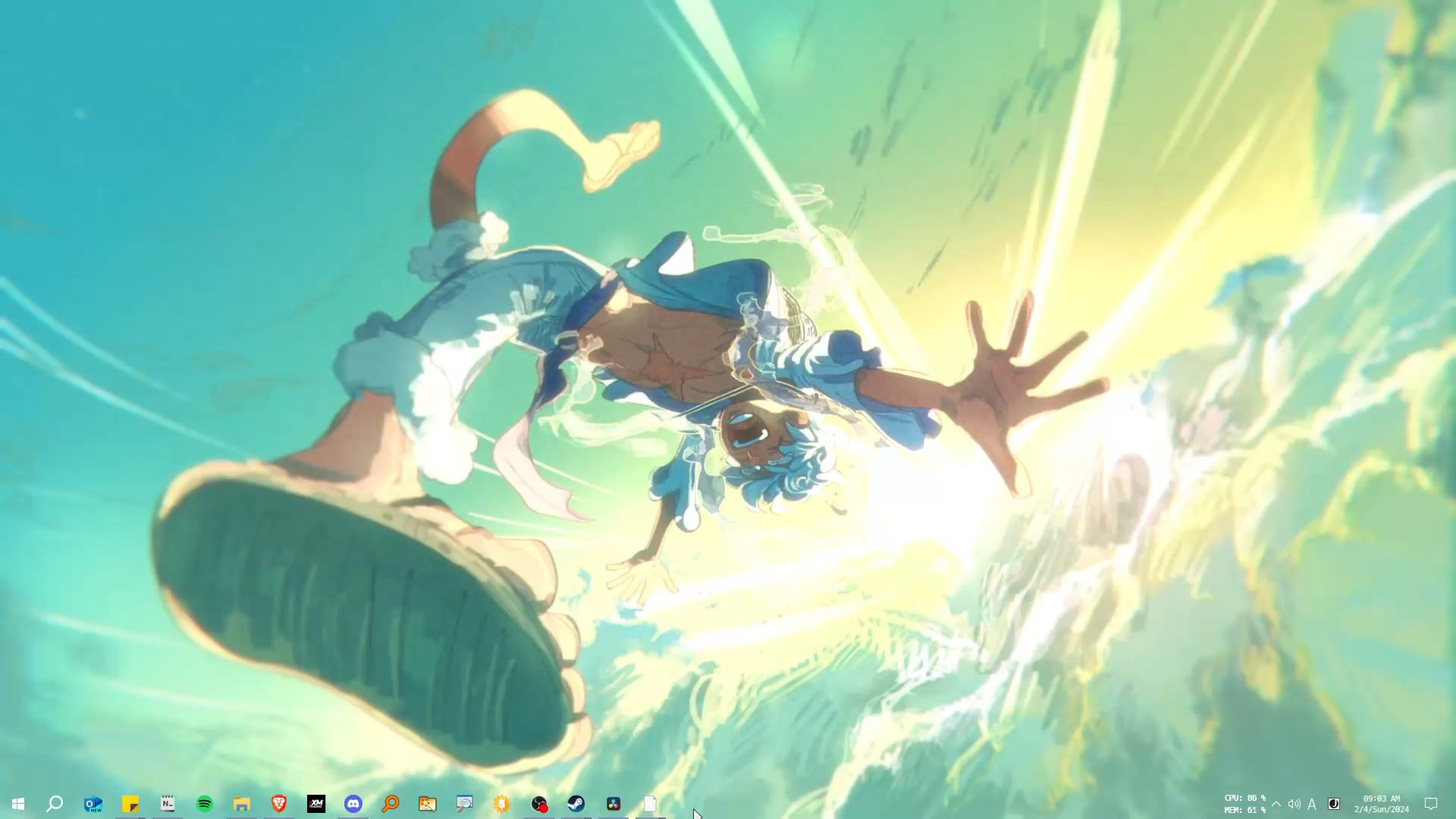Image resolution: width=1456 pixels, height=819 pixels.
Task: Show hidden system tray icons
Action: [x=1276, y=804]
